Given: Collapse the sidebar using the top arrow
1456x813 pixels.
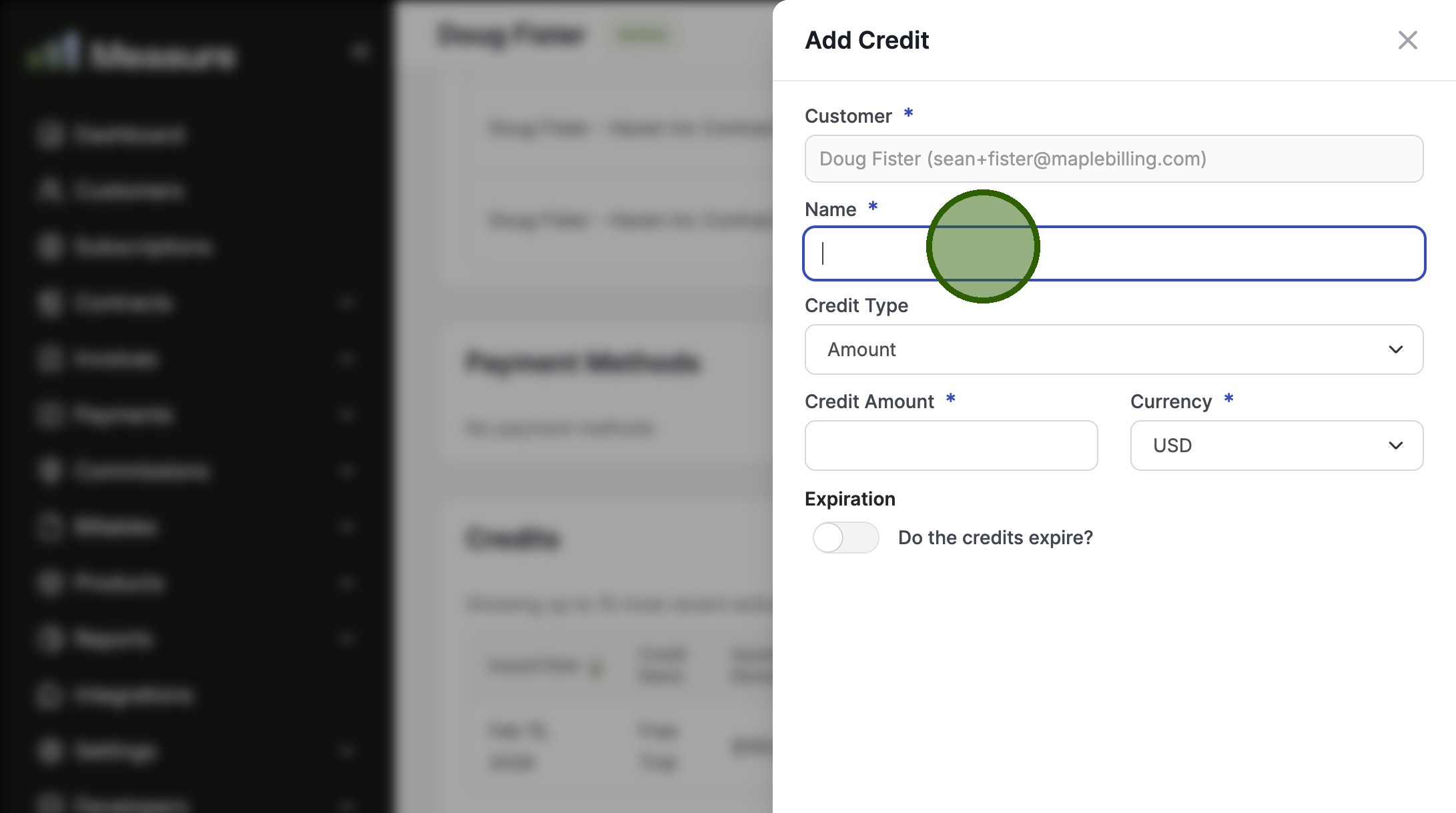Looking at the screenshot, I should [x=360, y=51].
